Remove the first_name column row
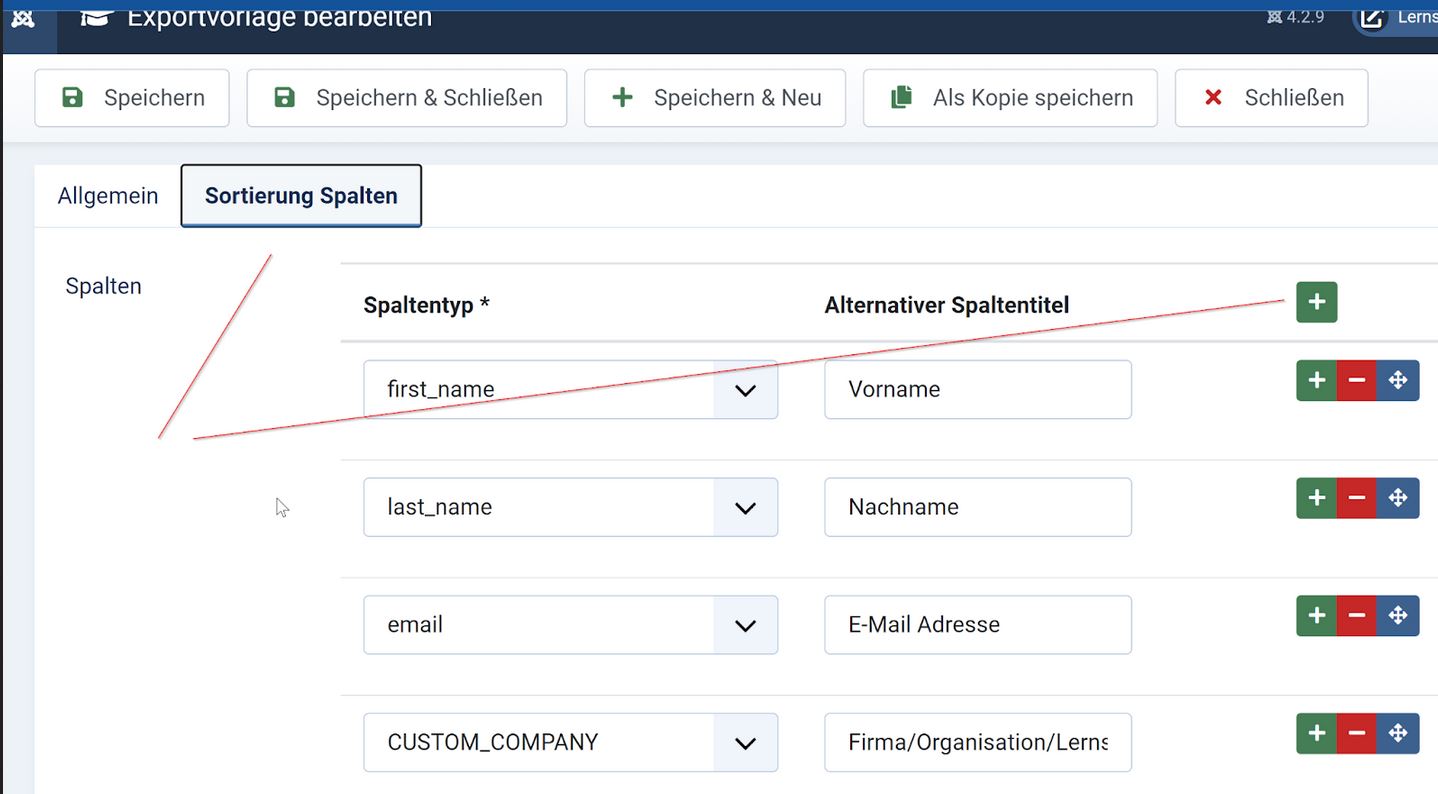The width and height of the screenshot is (1438, 794). tap(1356, 380)
